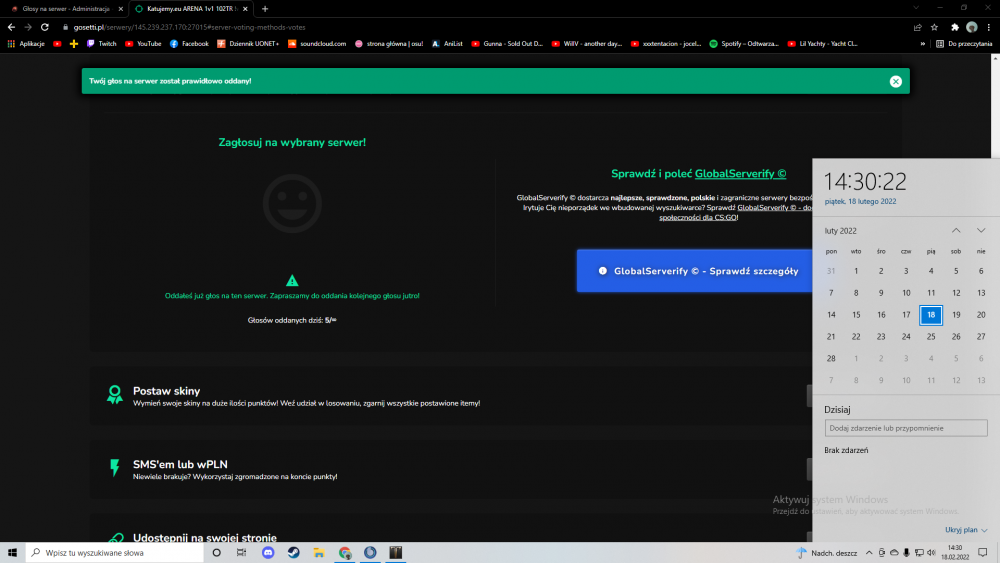Share this page via address bar icon
This screenshot has height=563, width=1000.
917,27
